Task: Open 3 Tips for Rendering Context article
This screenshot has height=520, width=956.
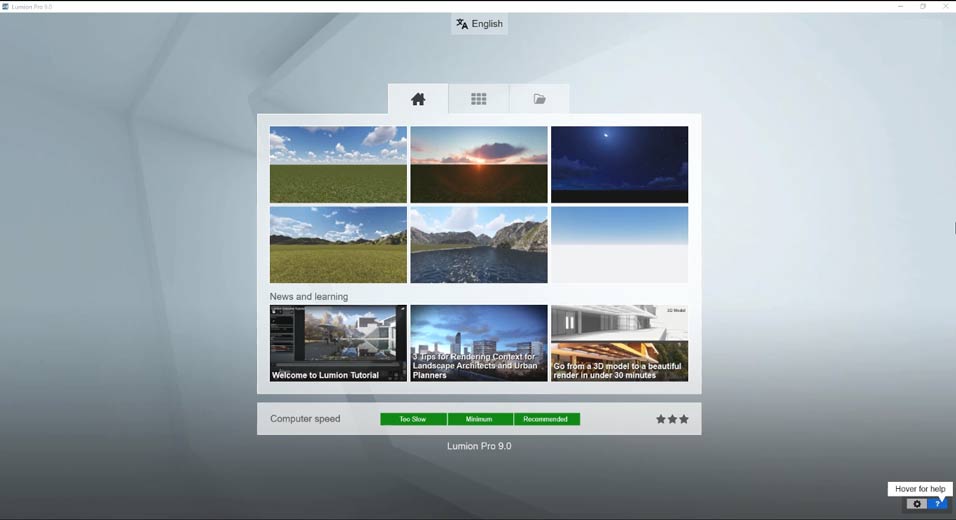Action: click(x=479, y=343)
